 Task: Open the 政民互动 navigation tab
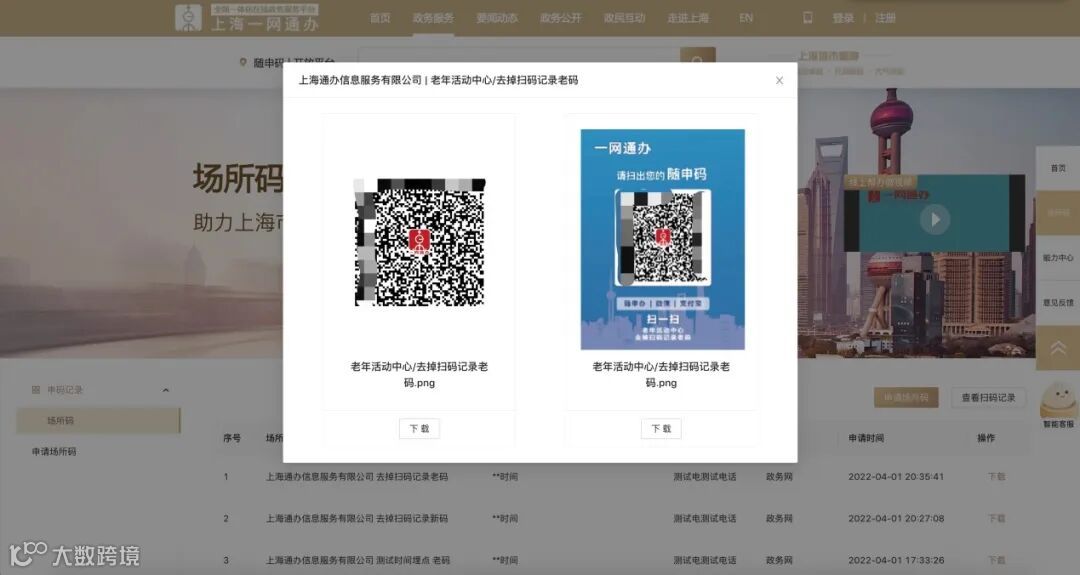tap(624, 18)
